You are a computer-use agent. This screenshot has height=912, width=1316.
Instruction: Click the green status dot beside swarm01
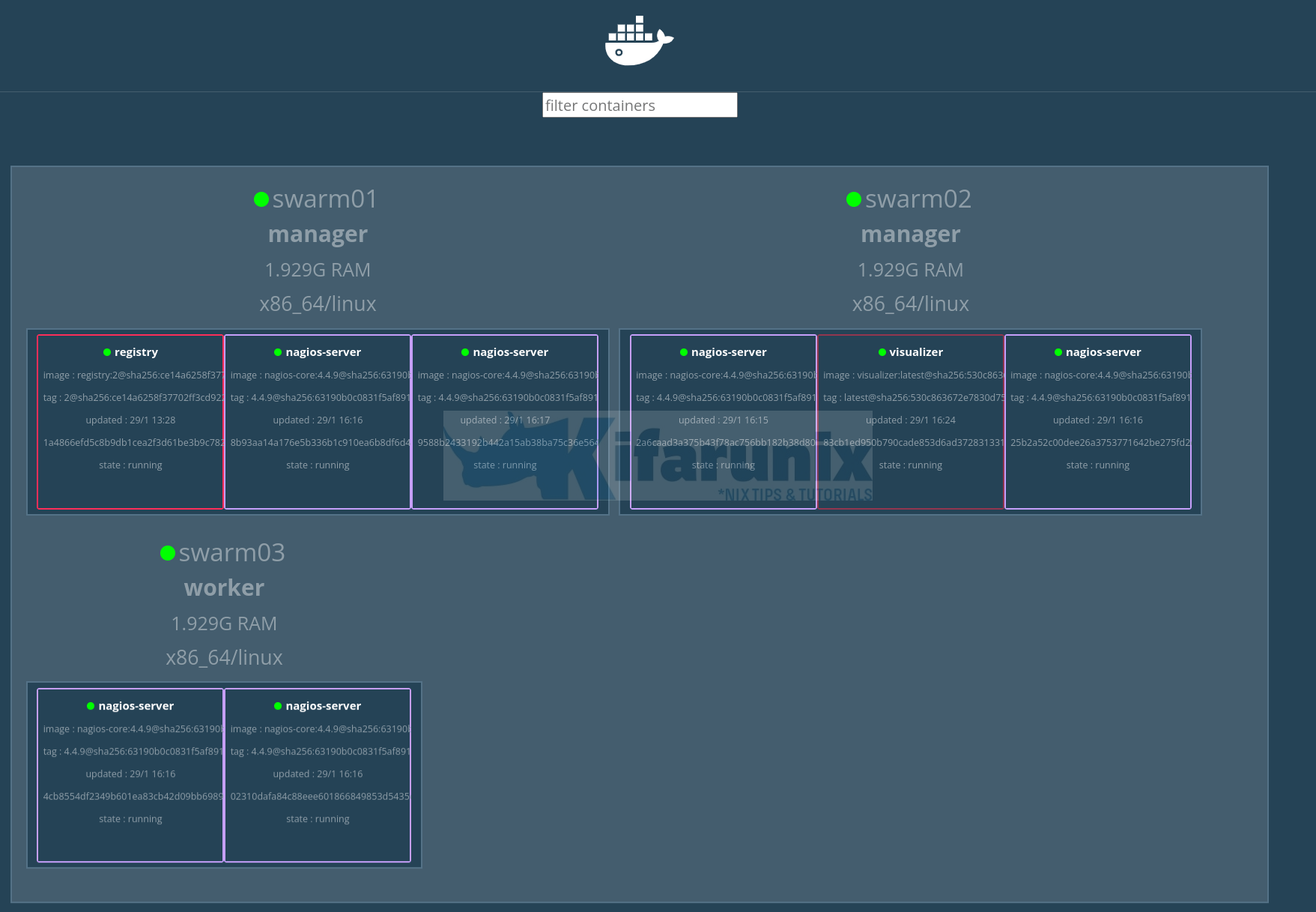261,199
